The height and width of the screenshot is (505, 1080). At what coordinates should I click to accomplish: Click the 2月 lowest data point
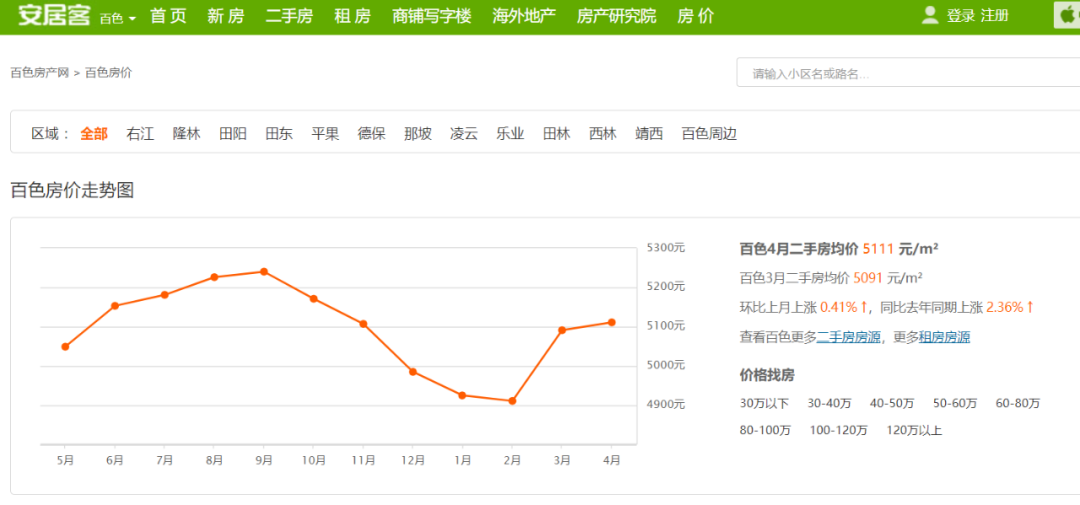(512, 401)
